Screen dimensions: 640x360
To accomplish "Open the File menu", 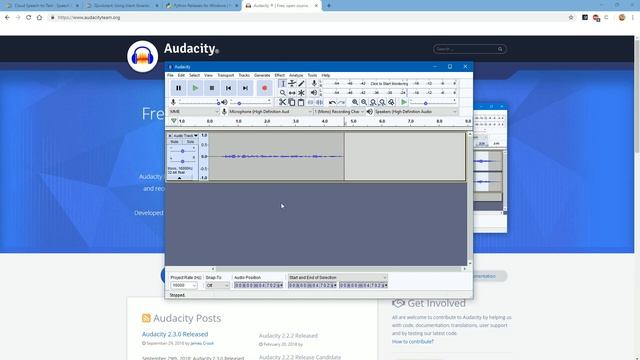I will coord(170,76).
